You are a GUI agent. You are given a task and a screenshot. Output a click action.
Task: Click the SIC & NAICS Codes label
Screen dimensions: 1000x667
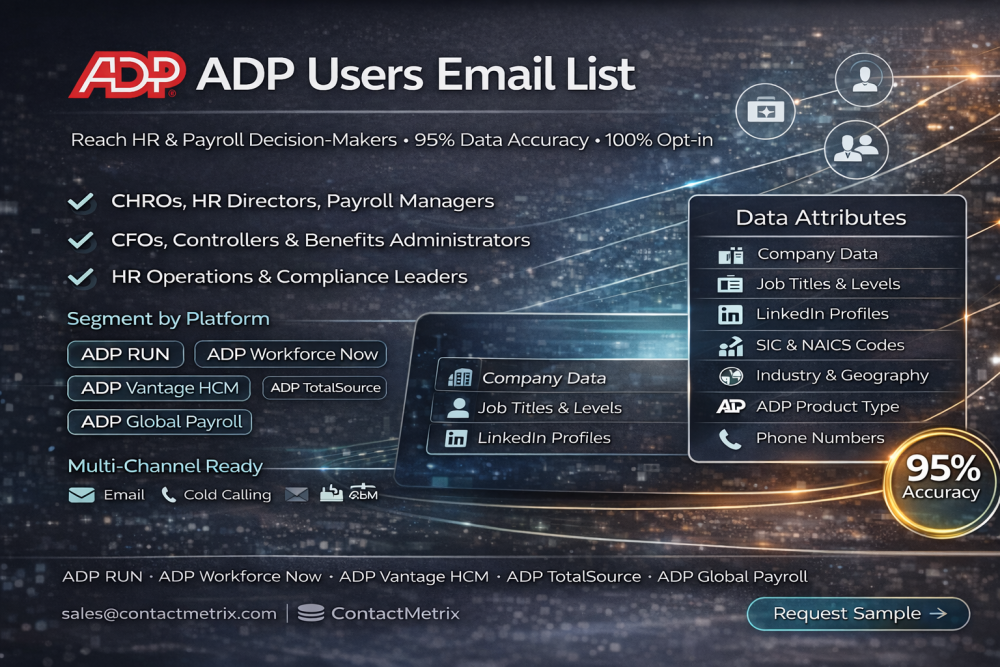[830, 345]
